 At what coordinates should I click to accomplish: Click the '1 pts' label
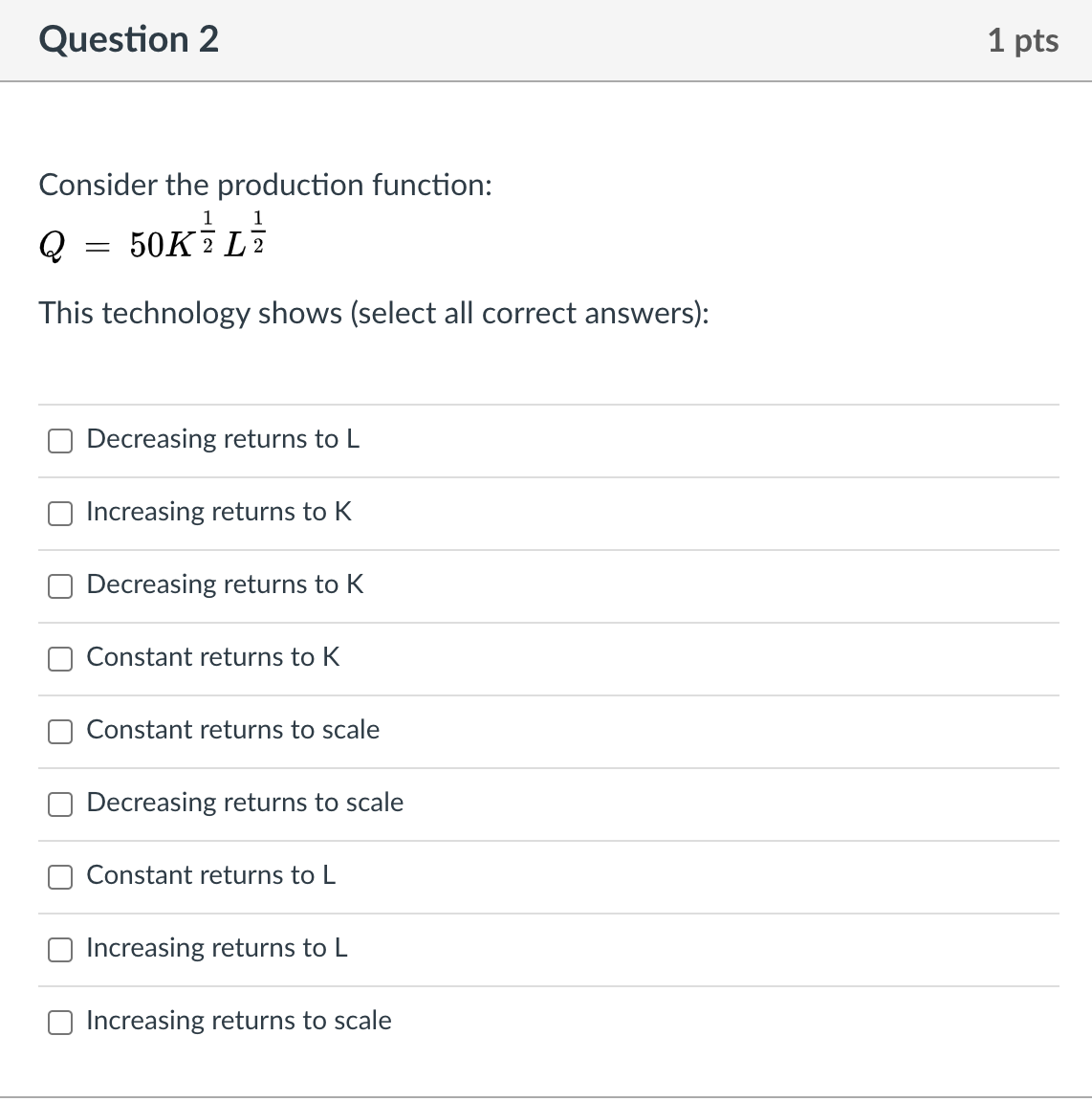tap(1023, 40)
